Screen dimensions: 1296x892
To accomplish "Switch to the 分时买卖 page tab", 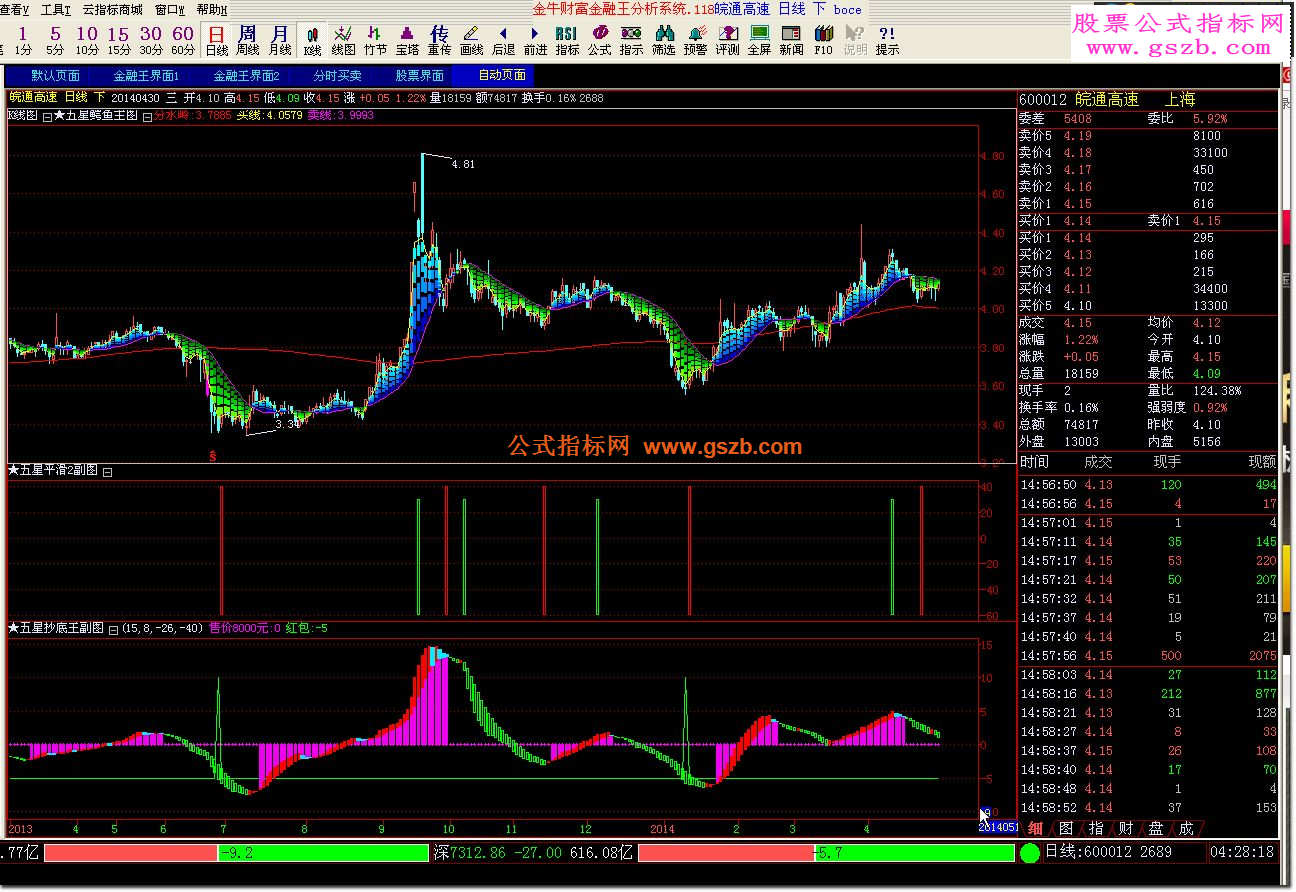I will (337, 75).
